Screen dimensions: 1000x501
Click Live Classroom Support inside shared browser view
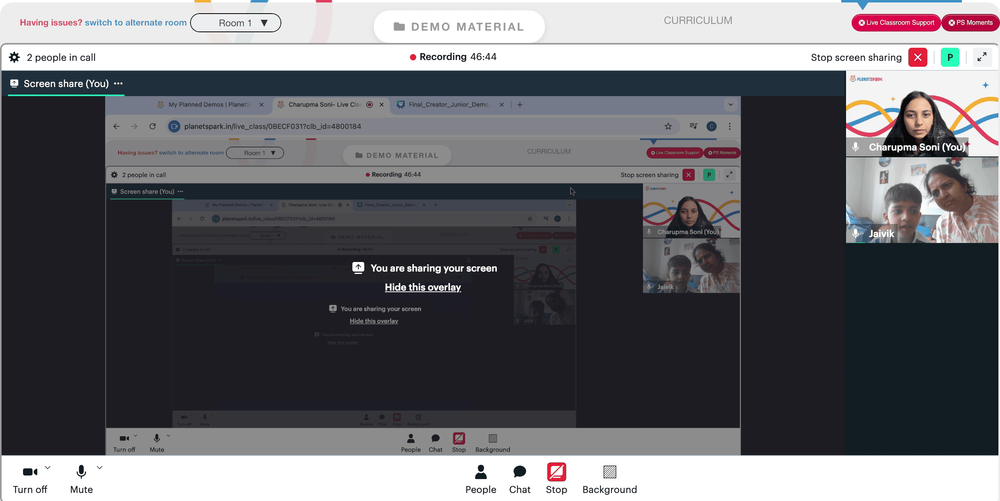[x=675, y=153]
